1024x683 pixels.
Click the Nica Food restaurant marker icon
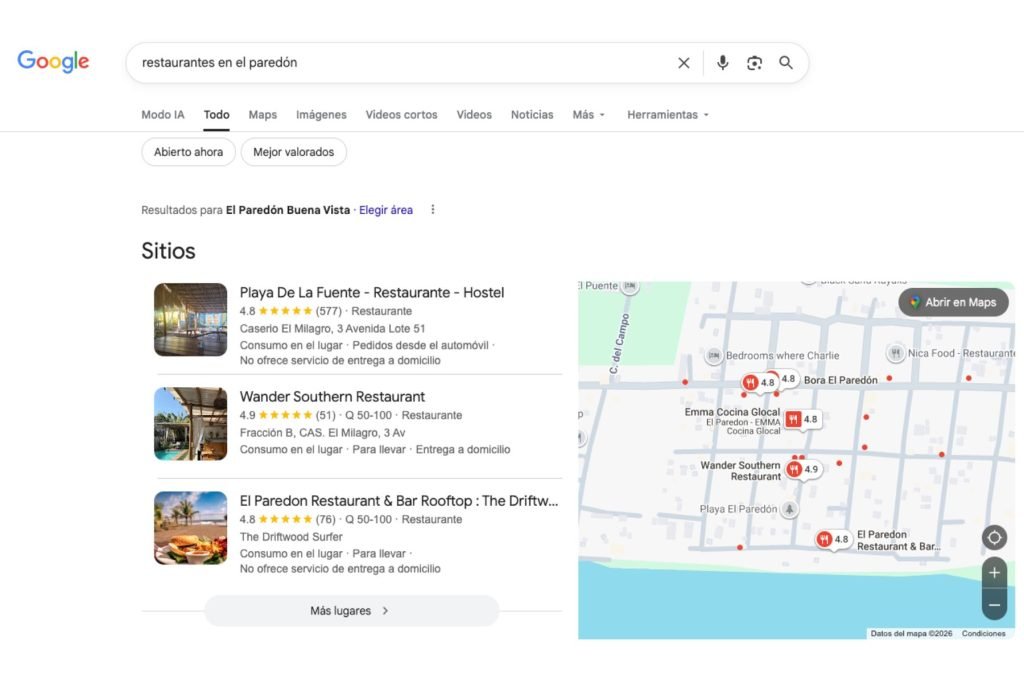click(x=895, y=353)
